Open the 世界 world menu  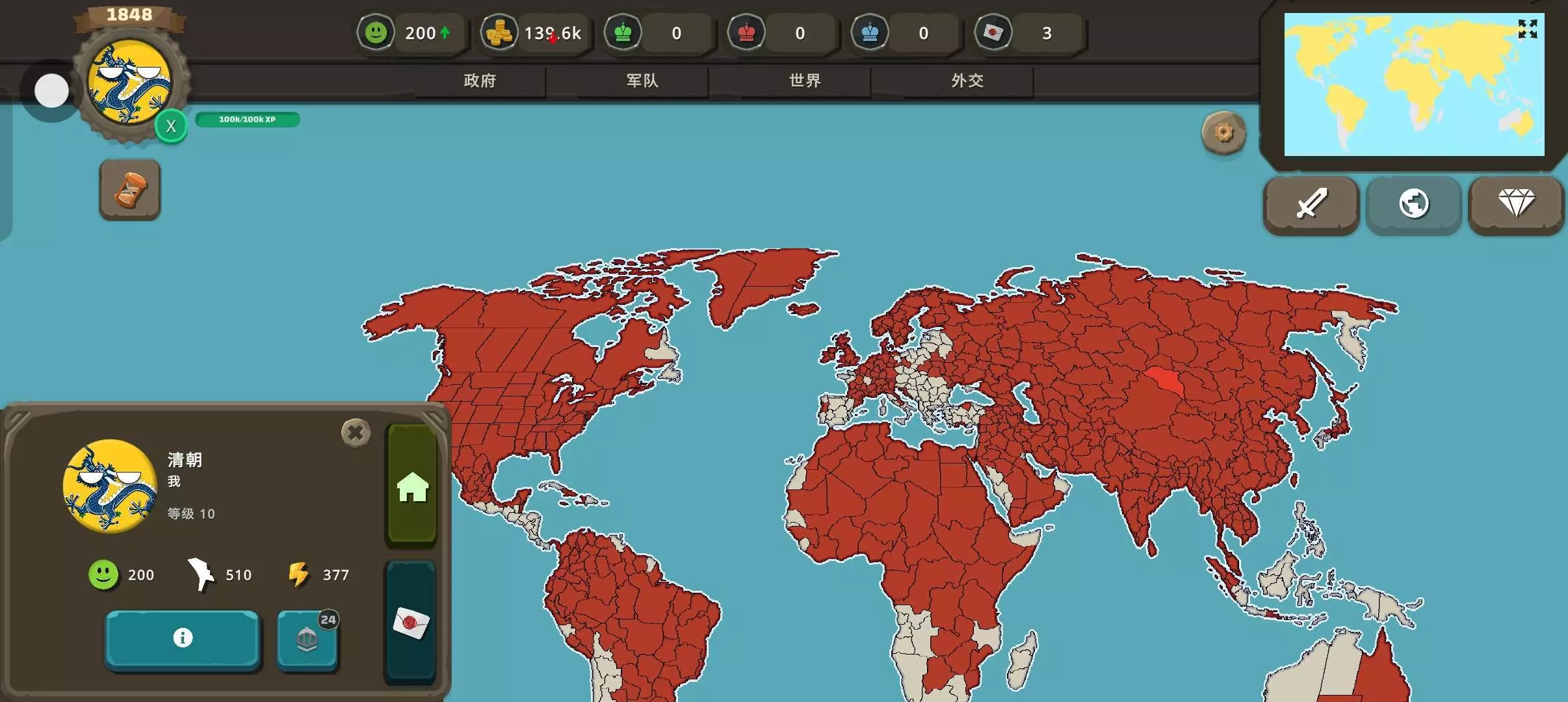(805, 81)
